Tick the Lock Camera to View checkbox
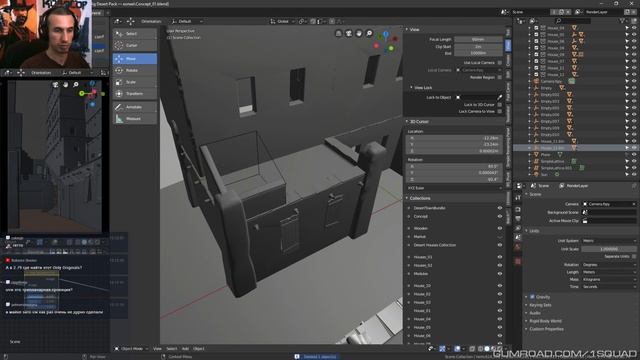This screenshot has height=360, width=640. point(500,111)
